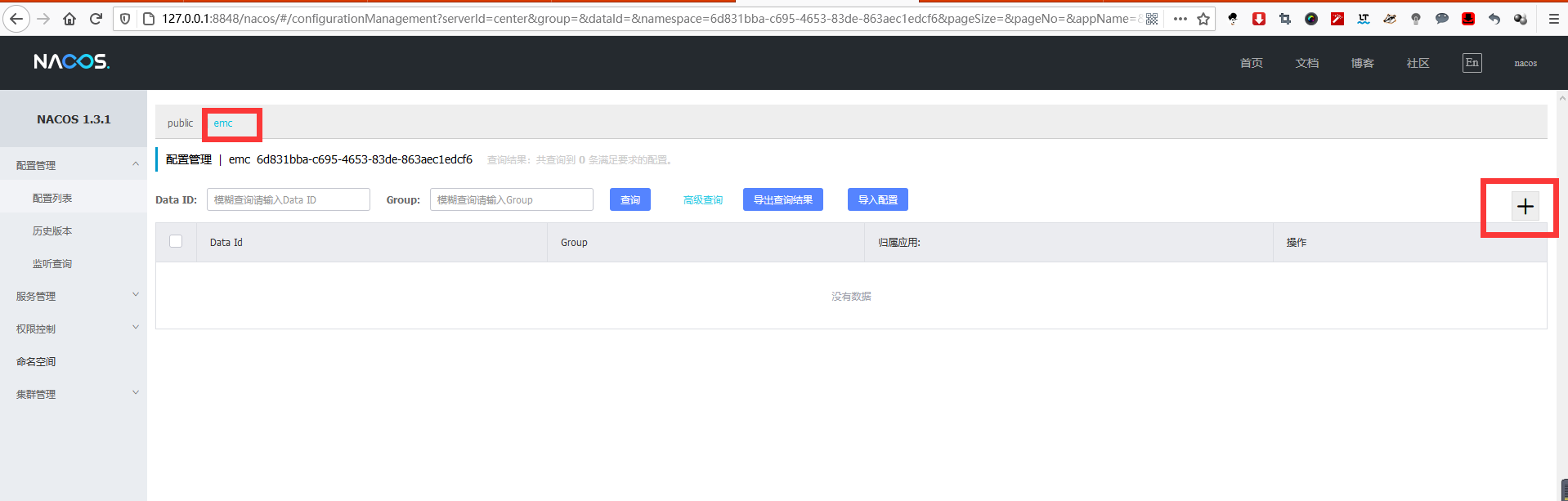Focus the Data ID search field
The image size is (1568, 501).
coord(288,200)
